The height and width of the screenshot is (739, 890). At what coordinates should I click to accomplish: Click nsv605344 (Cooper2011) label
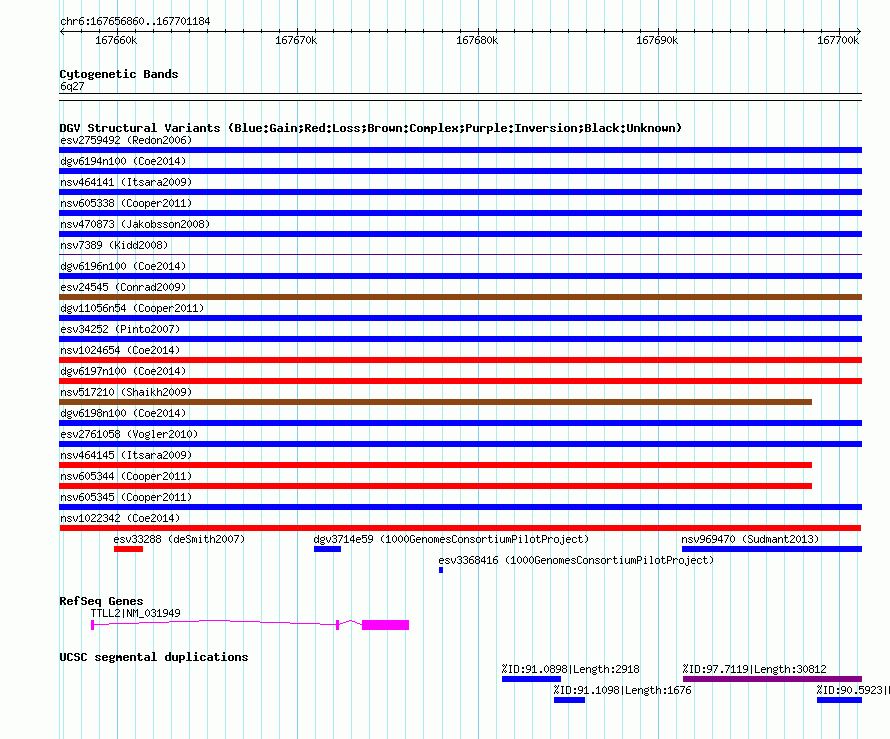pyautogui.click(x=126, y=476)
